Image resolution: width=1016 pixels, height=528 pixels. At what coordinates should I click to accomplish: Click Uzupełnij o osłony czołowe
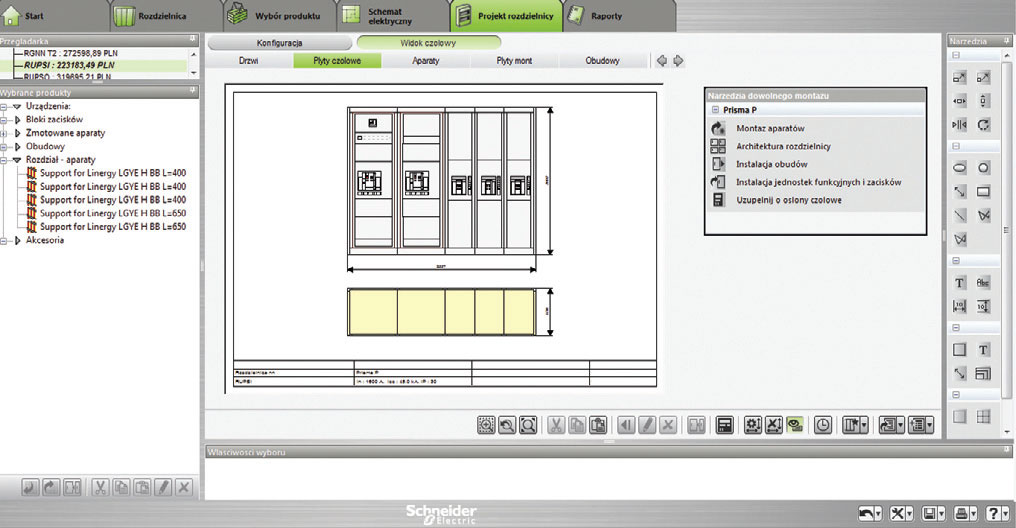click(789, 201)
